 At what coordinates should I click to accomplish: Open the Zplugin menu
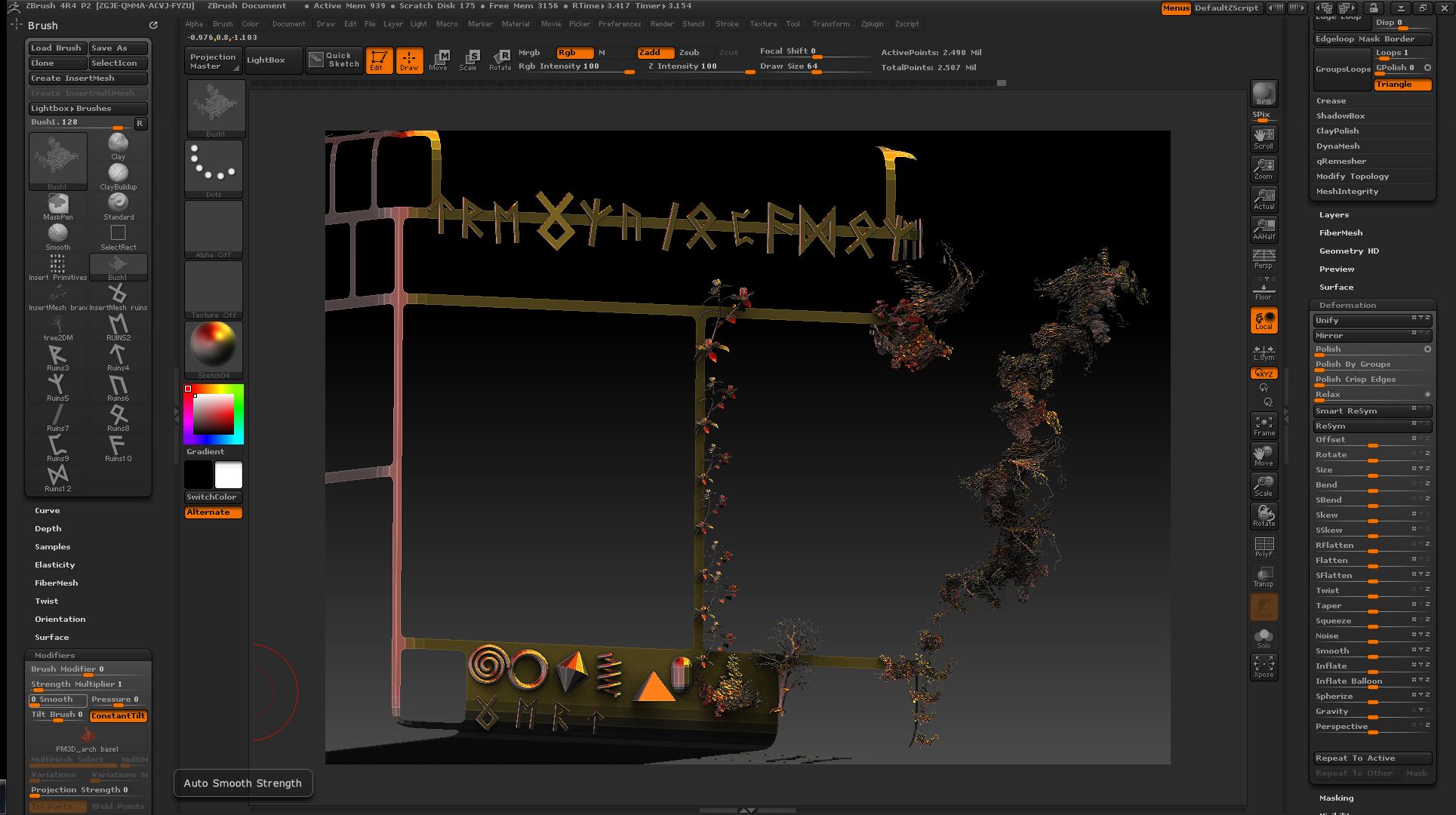(872, 24)
